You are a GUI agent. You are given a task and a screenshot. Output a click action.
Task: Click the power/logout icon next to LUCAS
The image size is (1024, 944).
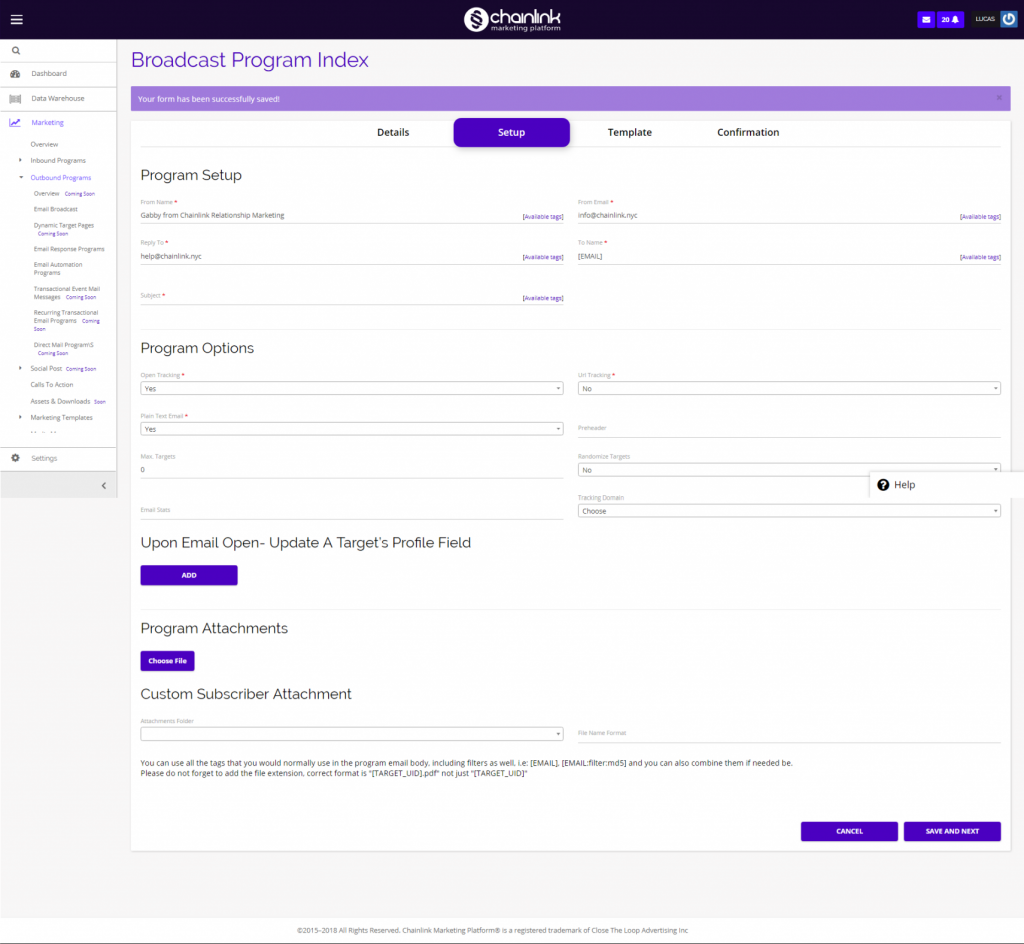1010,18
